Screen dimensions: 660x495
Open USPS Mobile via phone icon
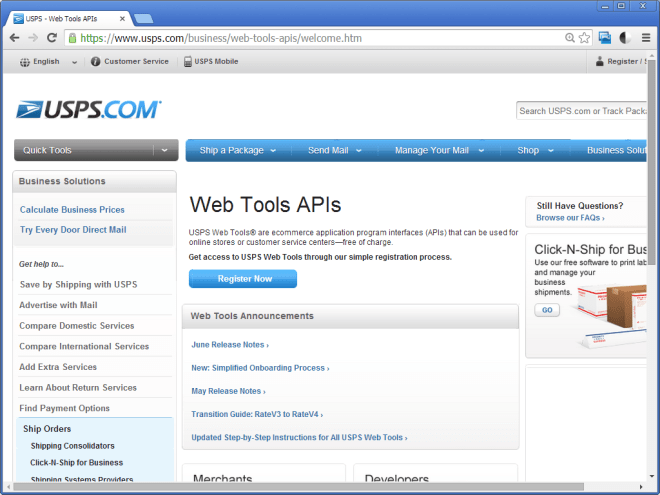point(187,62)
